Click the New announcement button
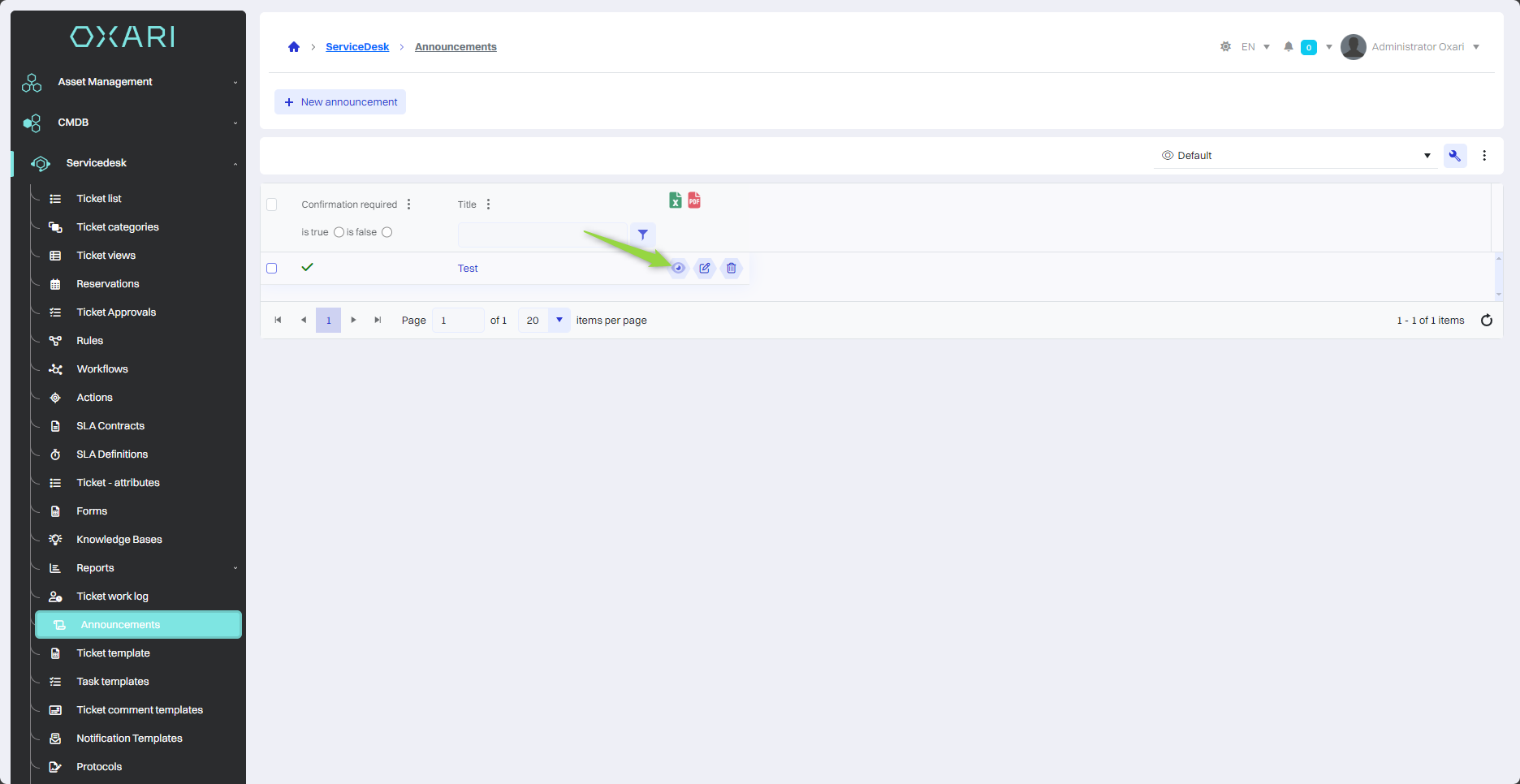The image size is (1520, 784). pyautogui.click(x=340, y=102)
